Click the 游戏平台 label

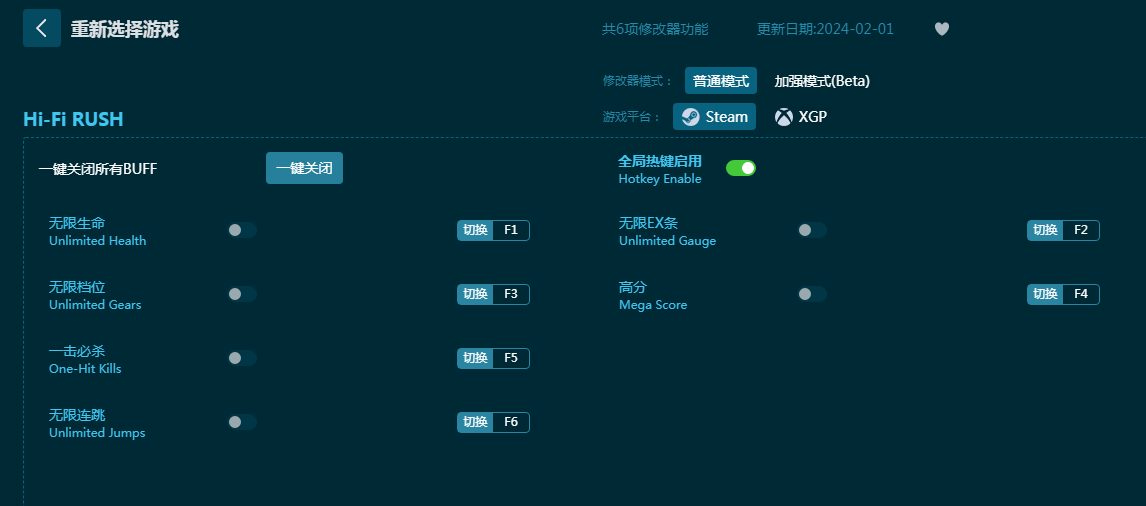631,117
